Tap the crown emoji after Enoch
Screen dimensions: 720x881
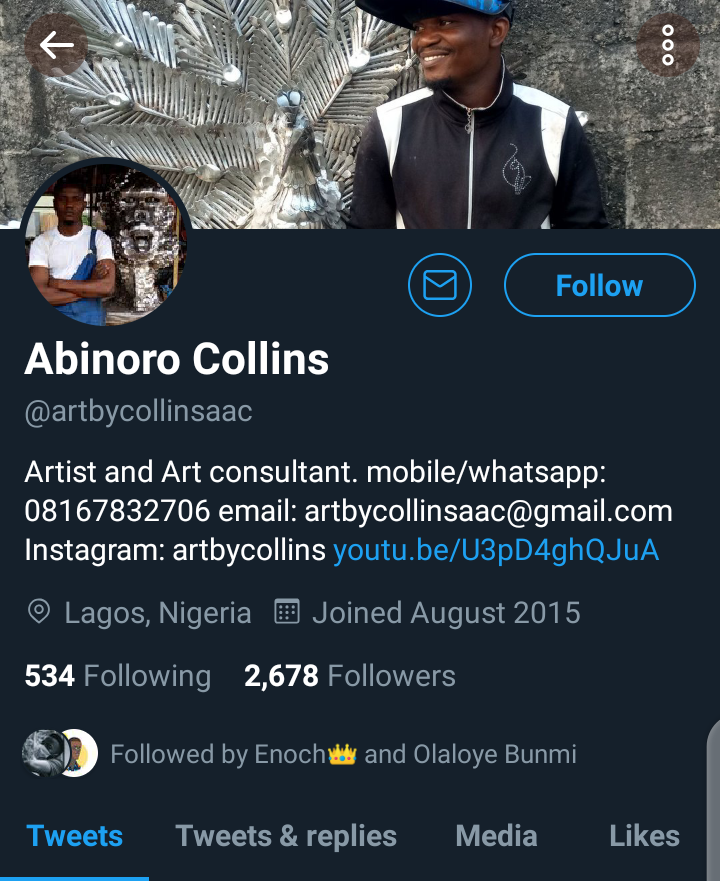pos(342,754)
